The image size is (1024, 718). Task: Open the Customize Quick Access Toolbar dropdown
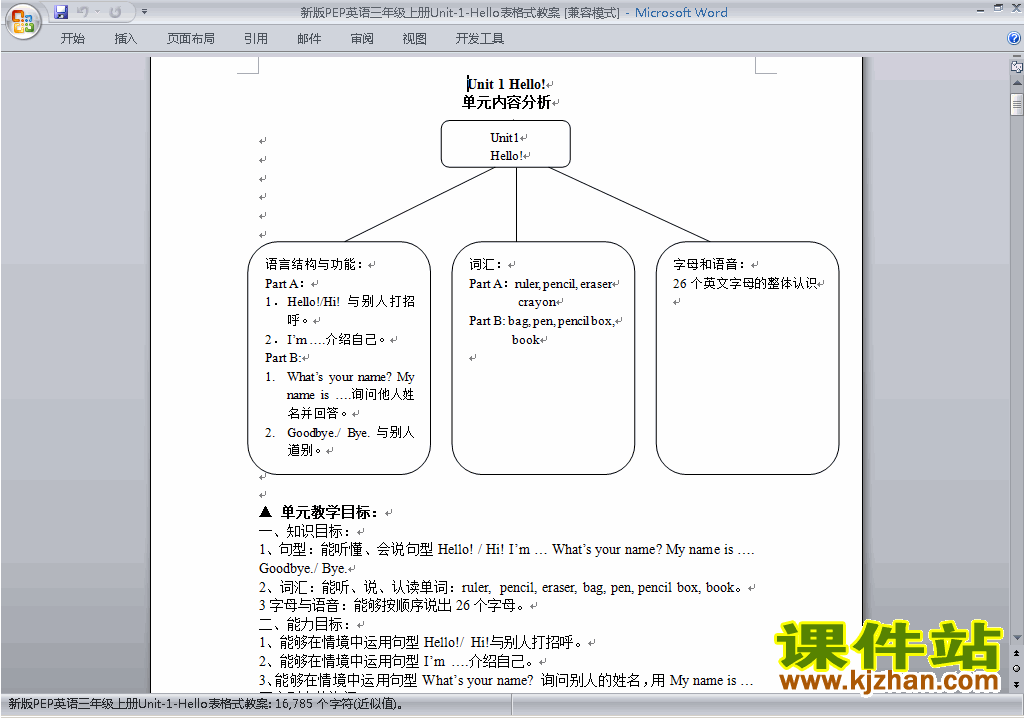click(x=144, y=12)
